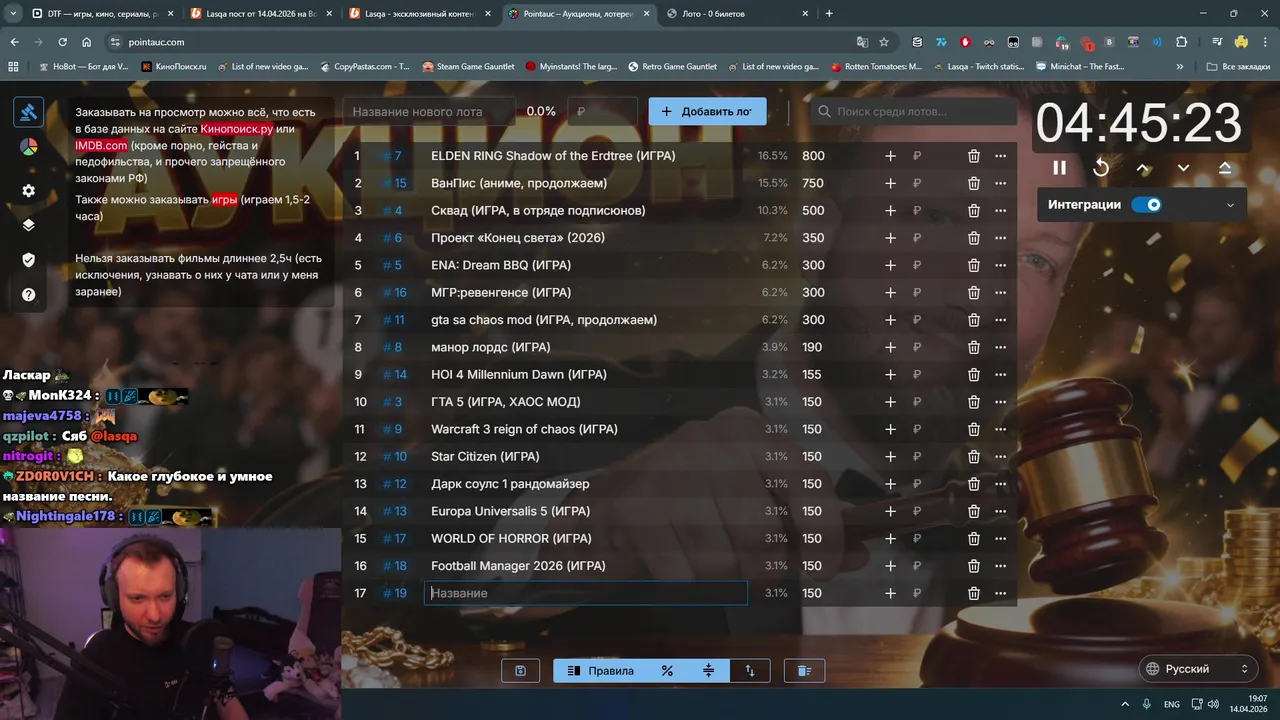1280x720 pixels.
Task: Click plus on WORLD OF HORROR row
Action: click(890, 538)
